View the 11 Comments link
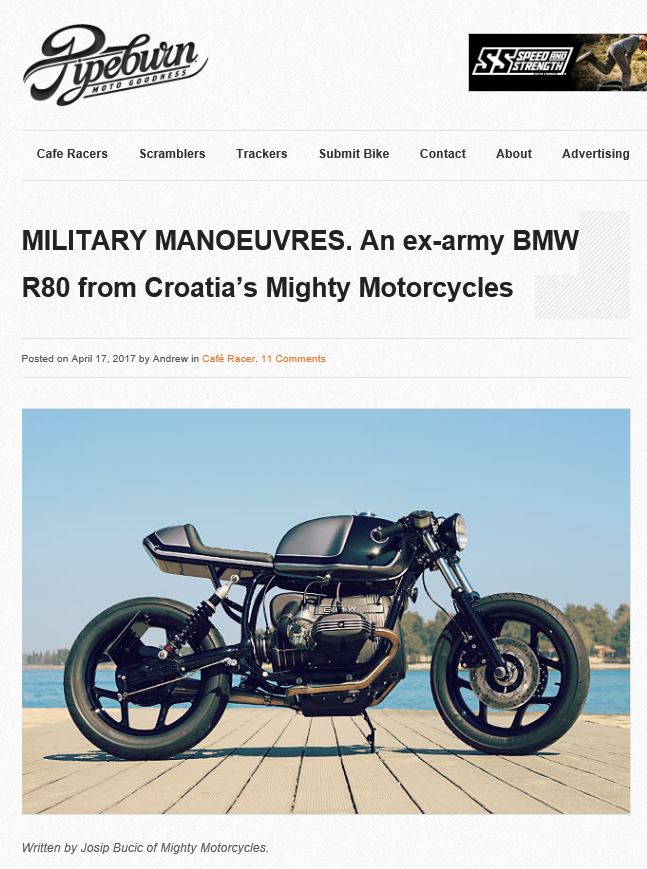The width and height of the screenshot is (647, 869). (293, 359)
